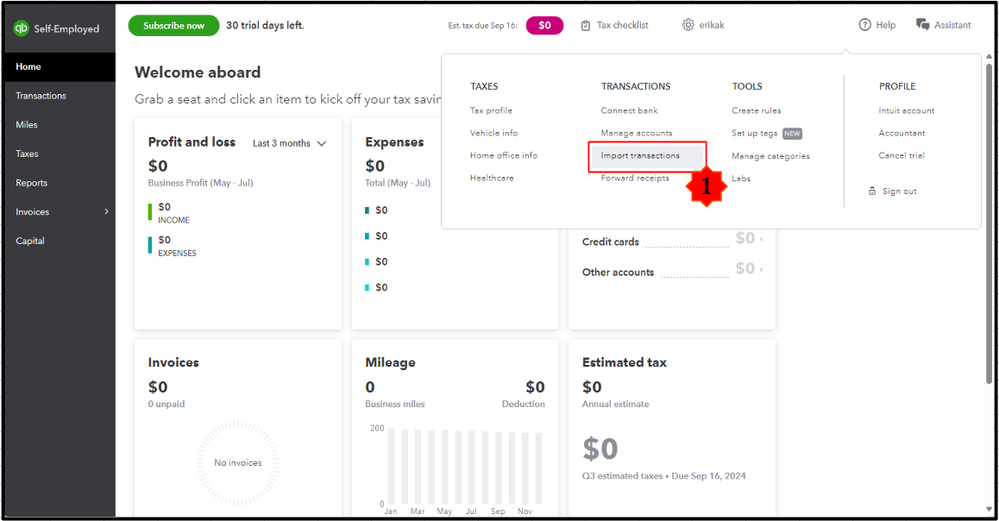Click the Sign out lock icon
The image size is (999, 521).
click(872, 191)
